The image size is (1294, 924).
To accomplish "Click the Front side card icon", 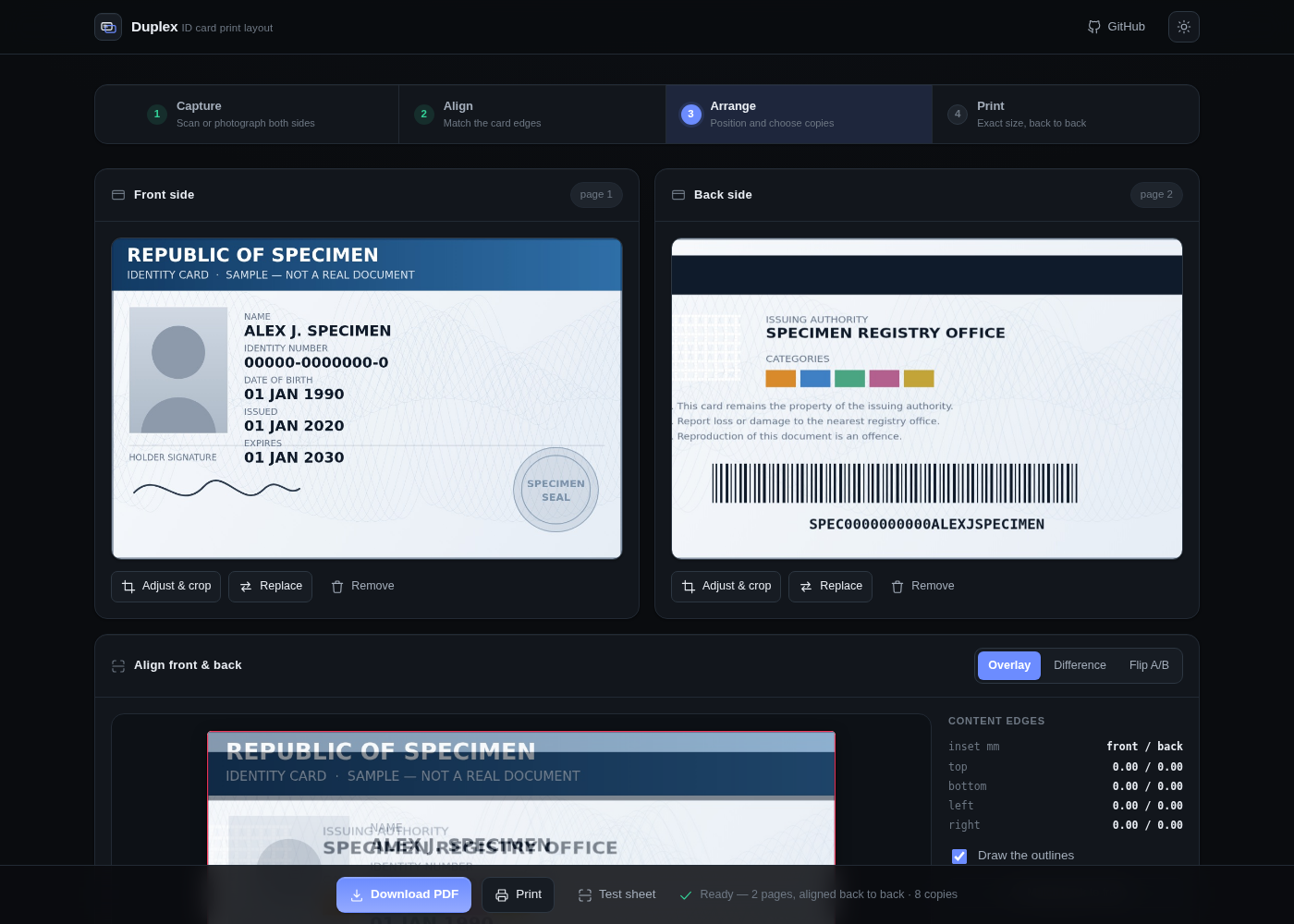I will [x=118, y=195].
